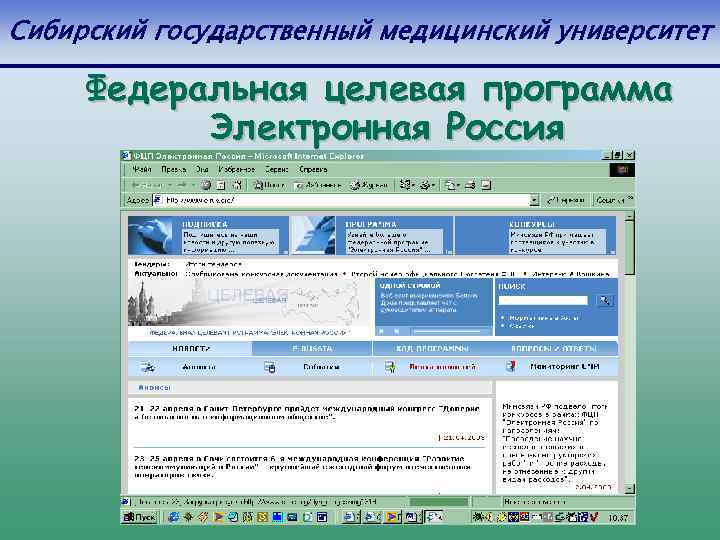Image resolution: width=720 pixels, height=540 pixels.
Task: Click the taskbar clock showing 10:37
Action: [x=618, y=518]
